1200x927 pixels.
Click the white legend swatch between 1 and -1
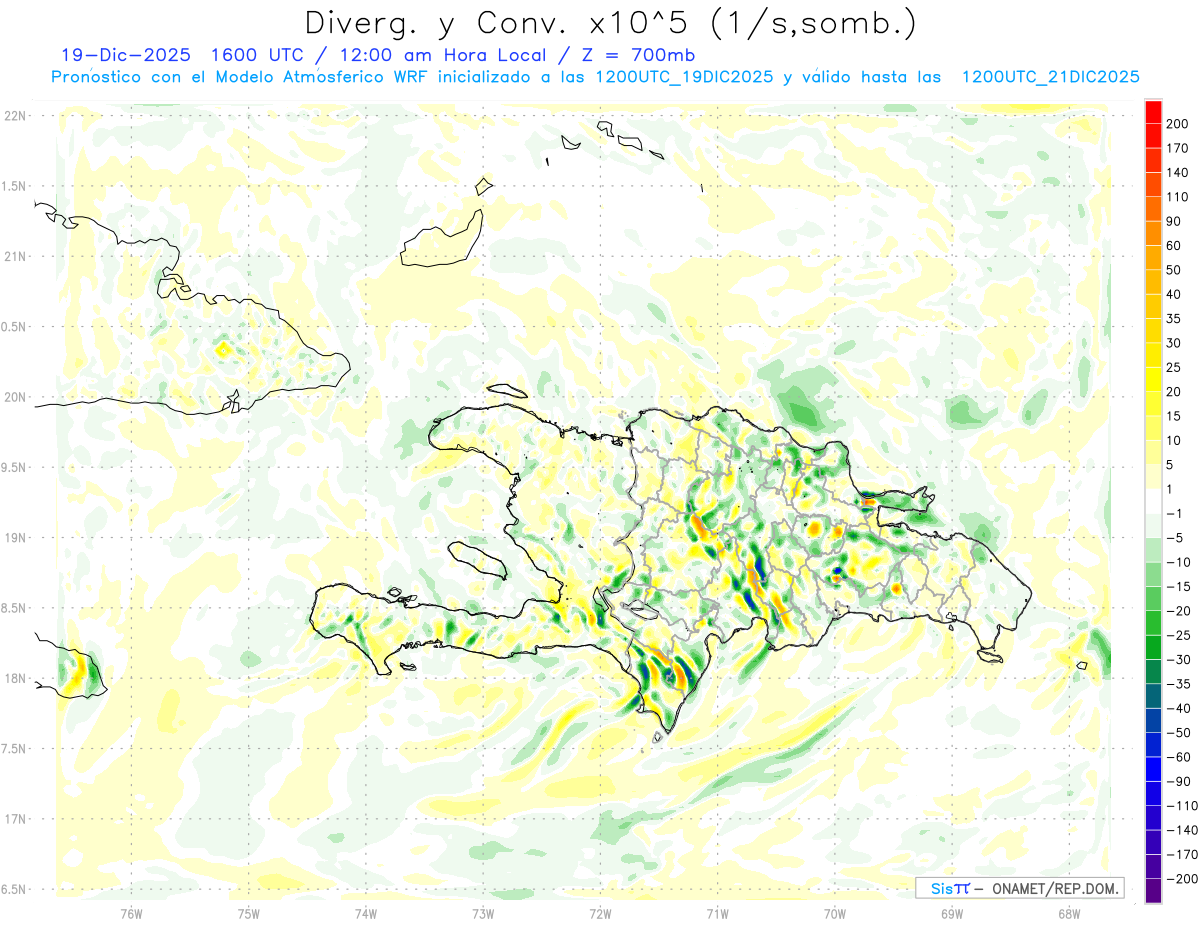pyautogui.click(x=1153, y=501)
